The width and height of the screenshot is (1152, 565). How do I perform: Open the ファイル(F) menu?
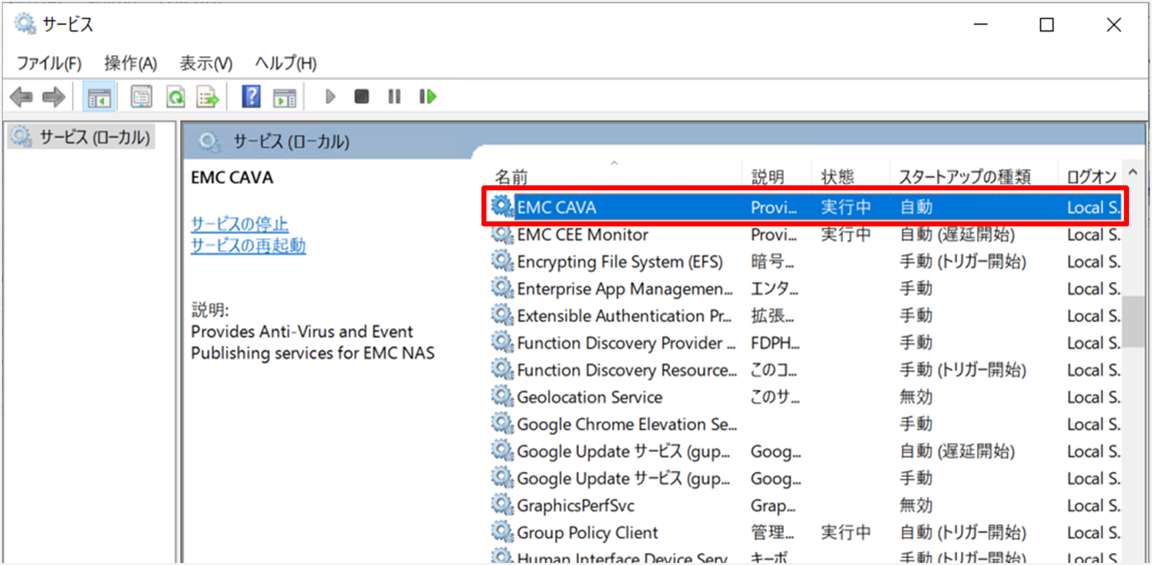click(x=49, y=64)
